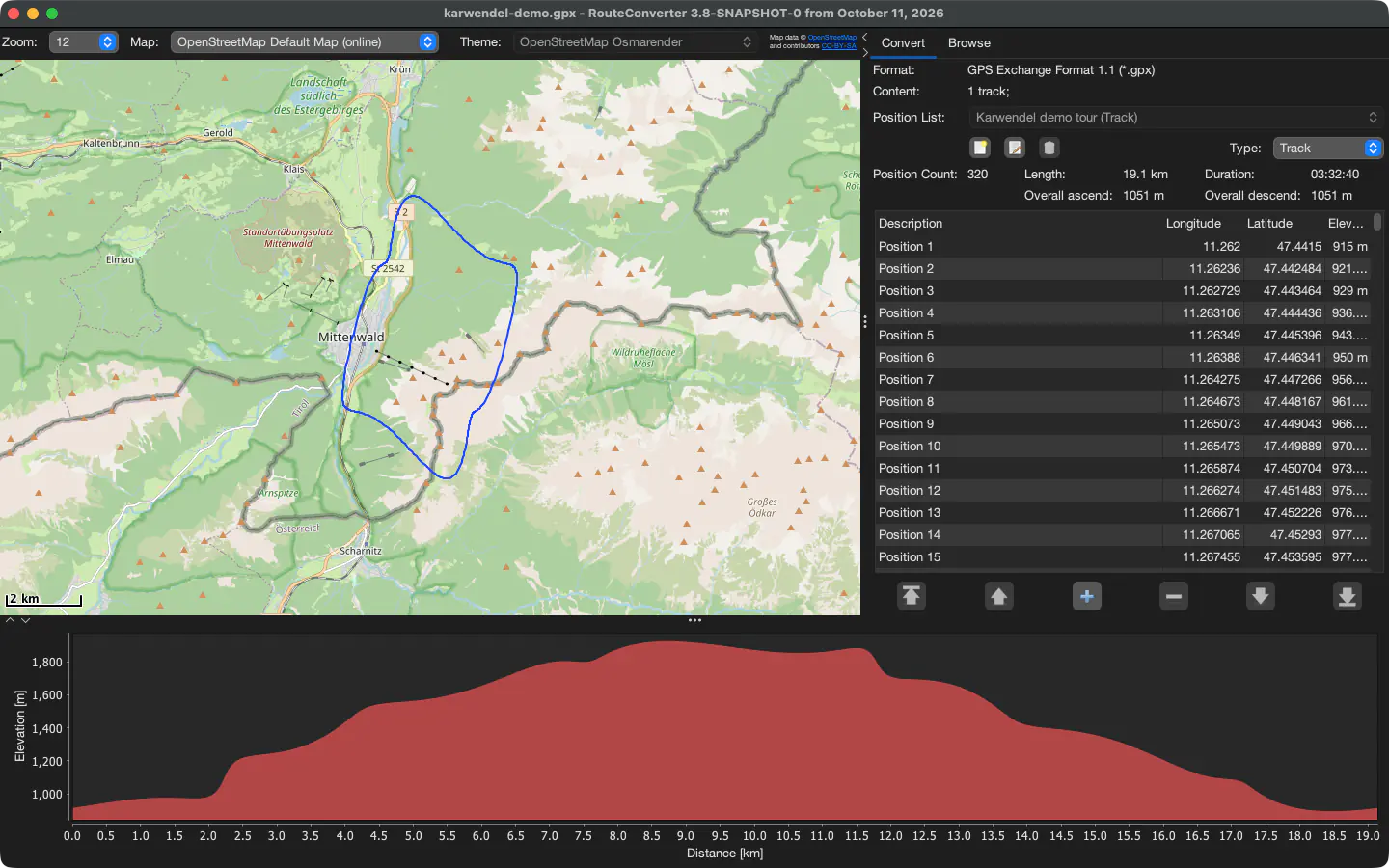Screen dimensions: 1389x868
Task: Move selected position down one row
Action: pos(1261,596)
